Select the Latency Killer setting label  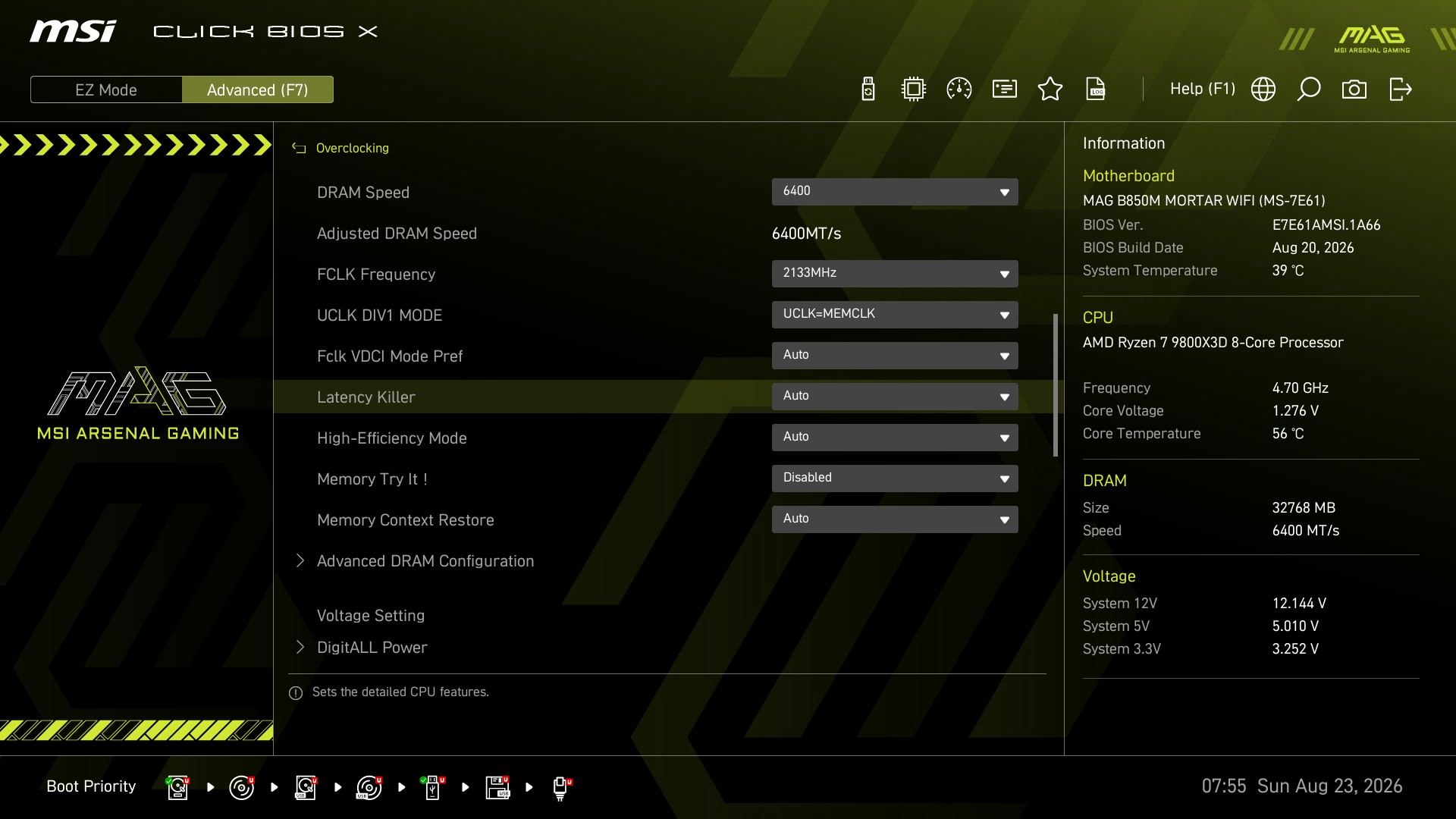(x=366, y=397)
